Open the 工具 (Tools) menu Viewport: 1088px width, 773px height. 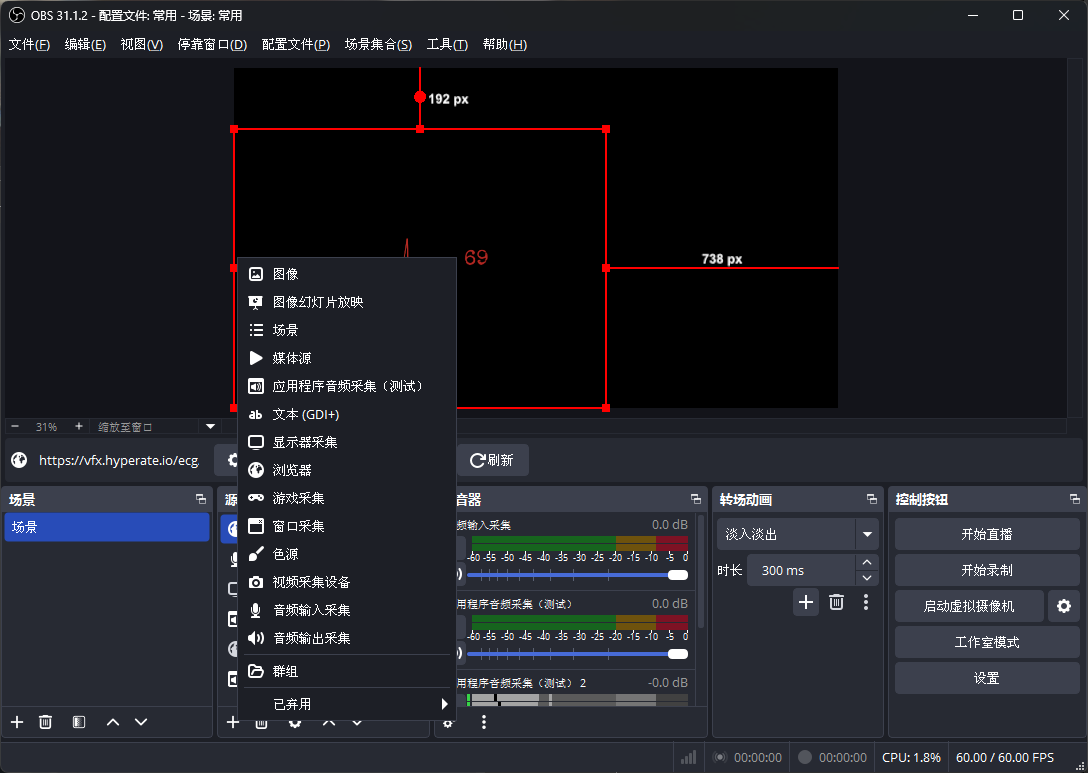(x=446, y=44)
